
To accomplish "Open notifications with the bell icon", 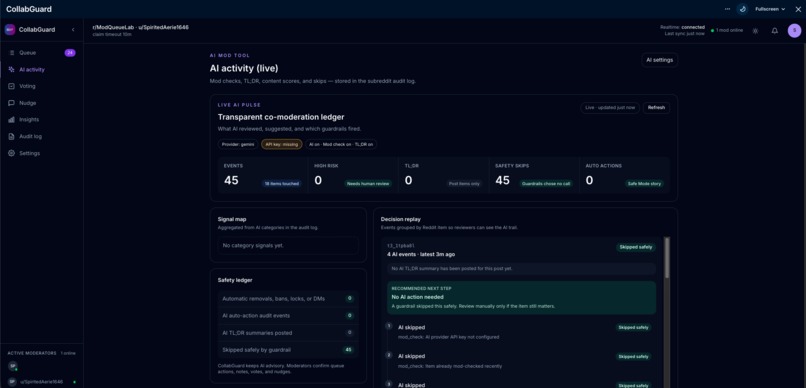I will (775, 31).
